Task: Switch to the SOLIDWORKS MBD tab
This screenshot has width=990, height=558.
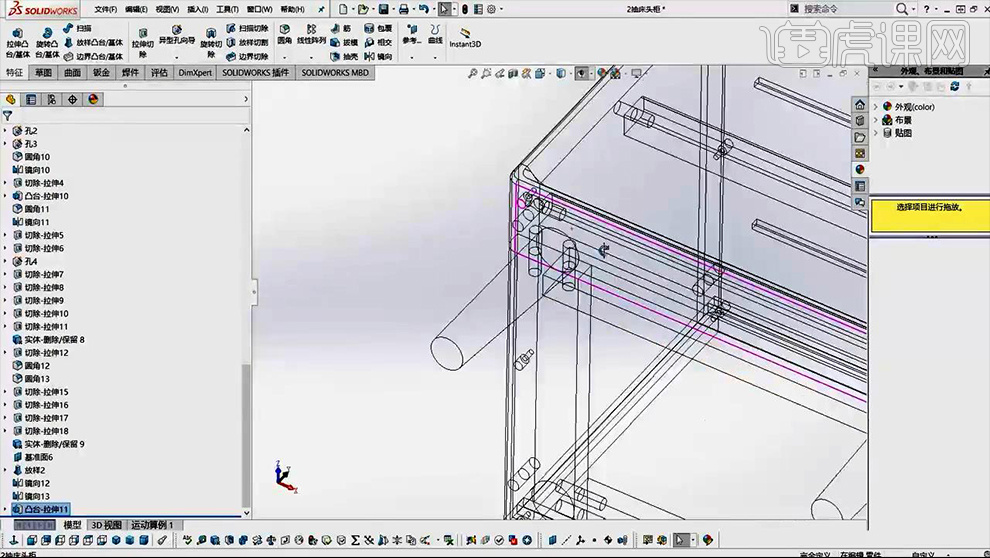Action: pyautogui.click(x=335, y=73)
